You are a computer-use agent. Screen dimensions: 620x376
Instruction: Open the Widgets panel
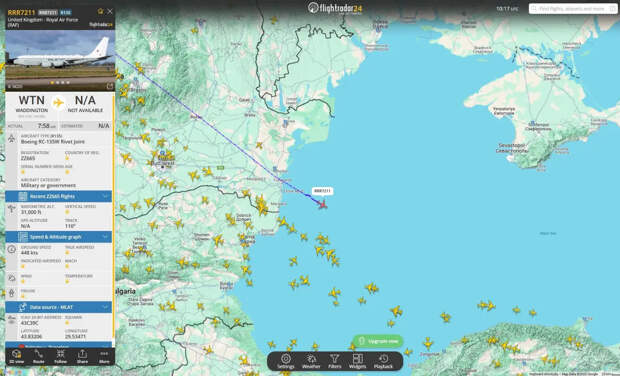click(x=357, y=361)
